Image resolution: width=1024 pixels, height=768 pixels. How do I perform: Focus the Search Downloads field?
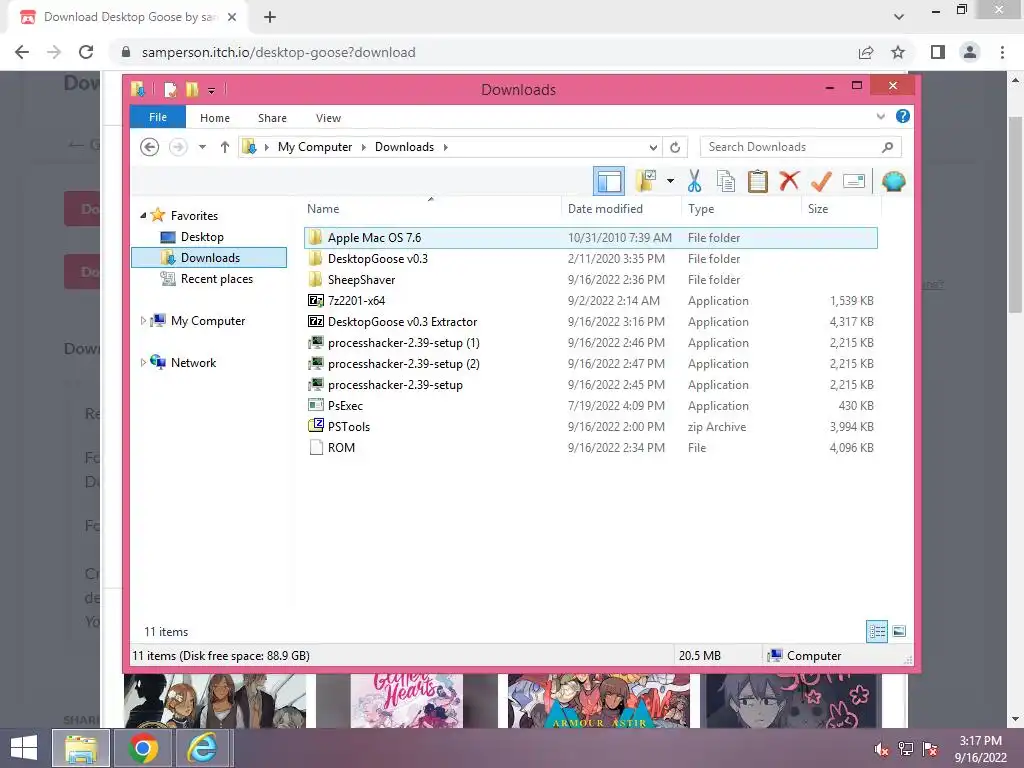[x=801, y=147]
